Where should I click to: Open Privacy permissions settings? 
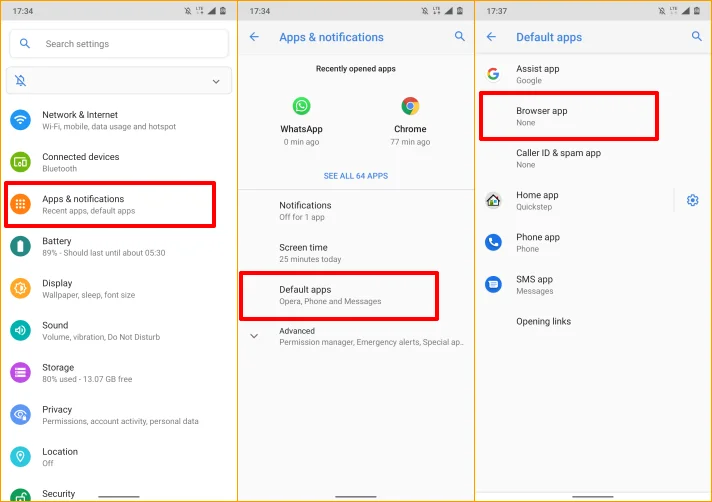(119, 415)
